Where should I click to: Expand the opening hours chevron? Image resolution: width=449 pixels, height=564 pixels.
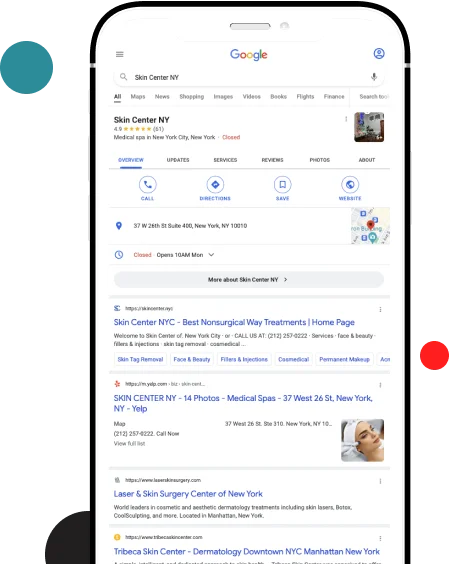pyautogui.click(x=211, y=255)
